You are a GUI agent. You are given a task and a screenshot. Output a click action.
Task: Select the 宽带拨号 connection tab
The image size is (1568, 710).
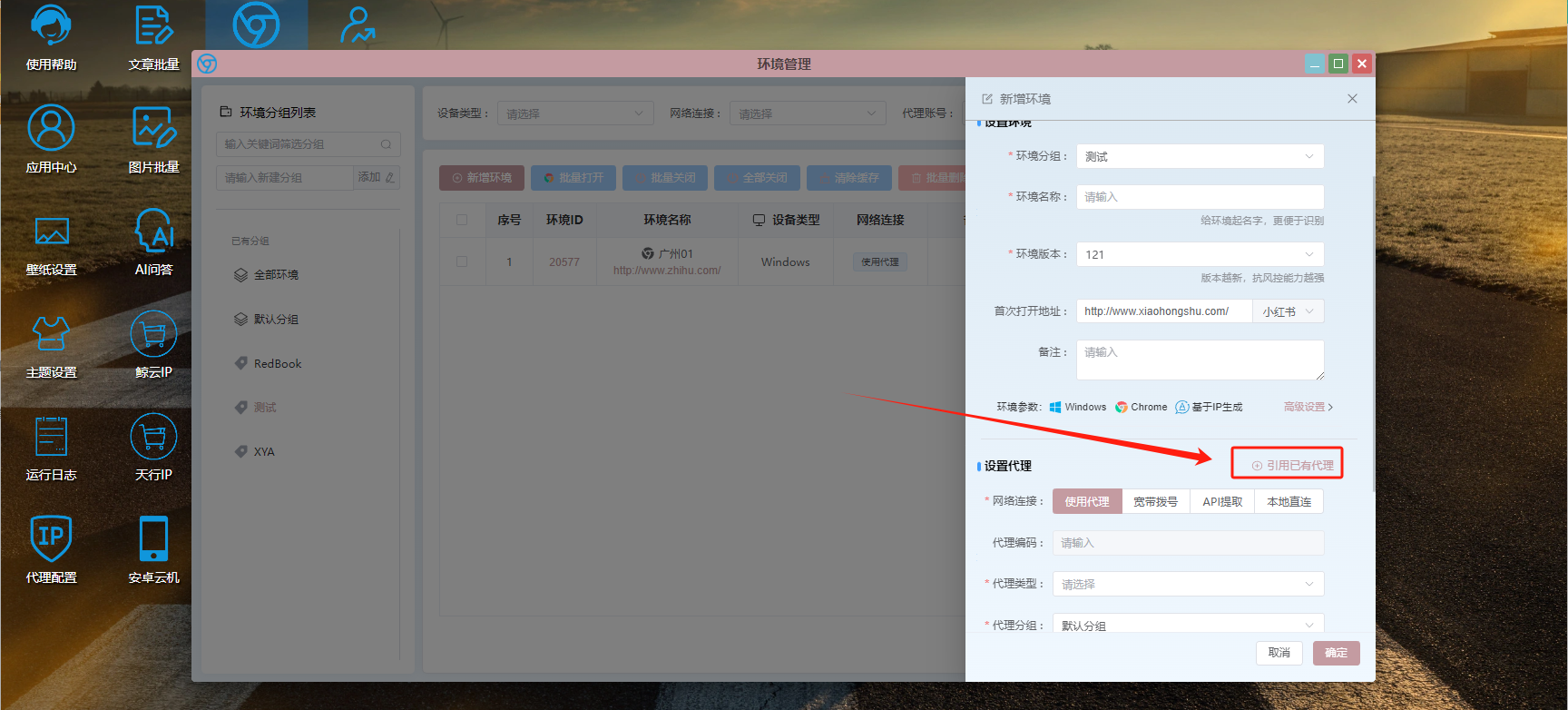click(x=1156, y=501)
